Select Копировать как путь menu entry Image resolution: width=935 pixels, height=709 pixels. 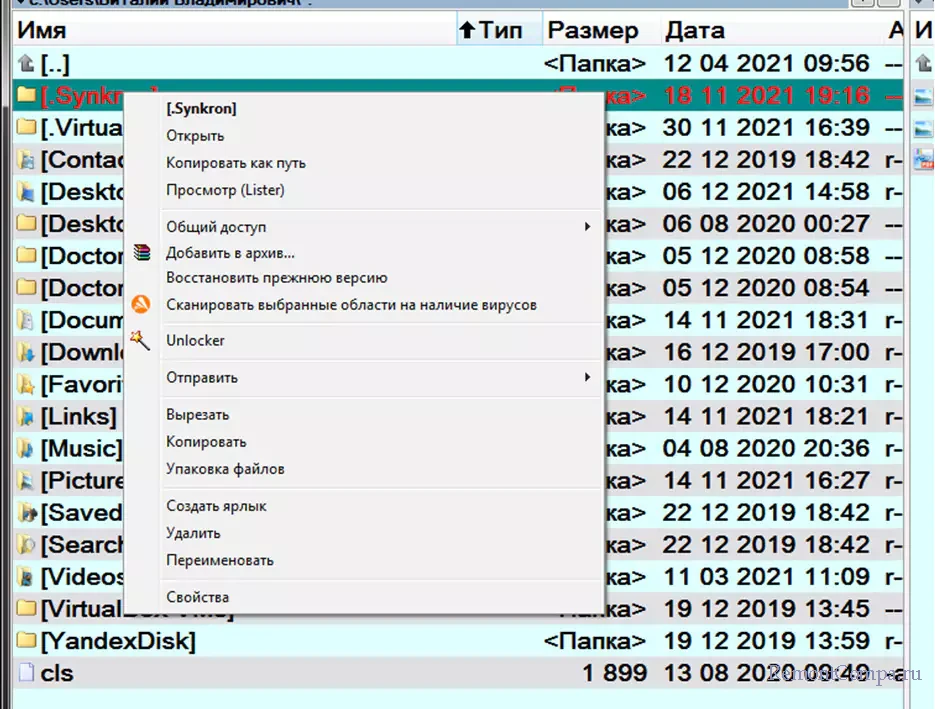236,163
